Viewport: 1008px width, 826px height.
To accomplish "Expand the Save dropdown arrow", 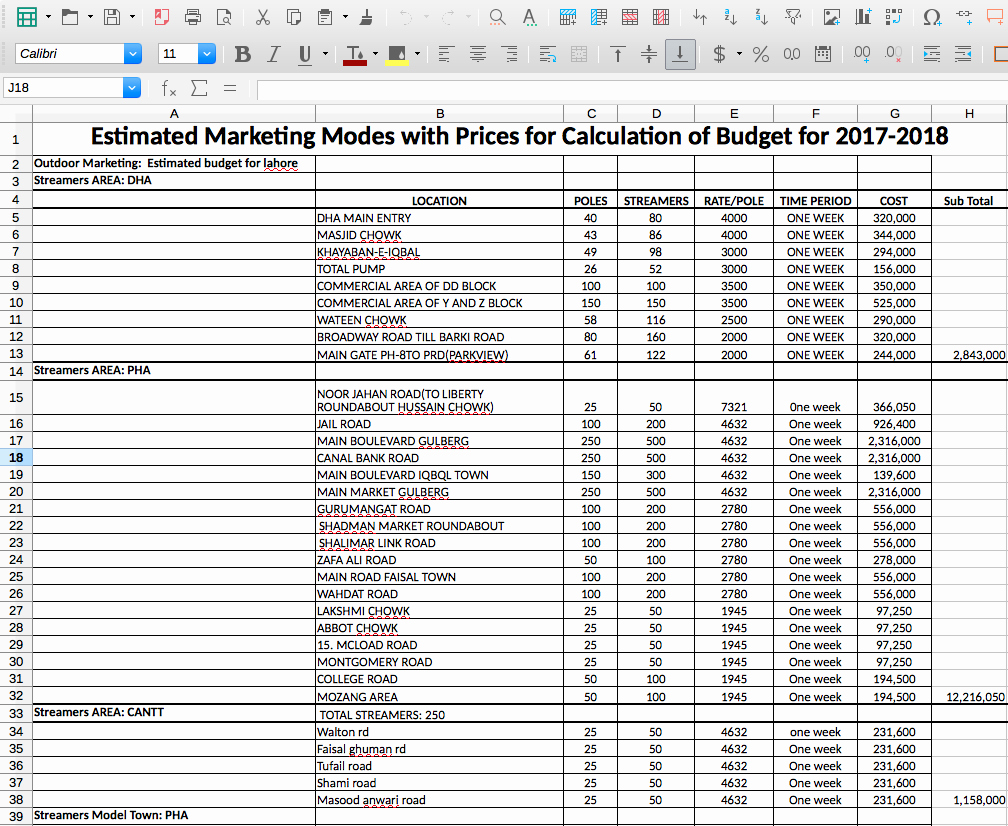I will [x=132, y=17].
